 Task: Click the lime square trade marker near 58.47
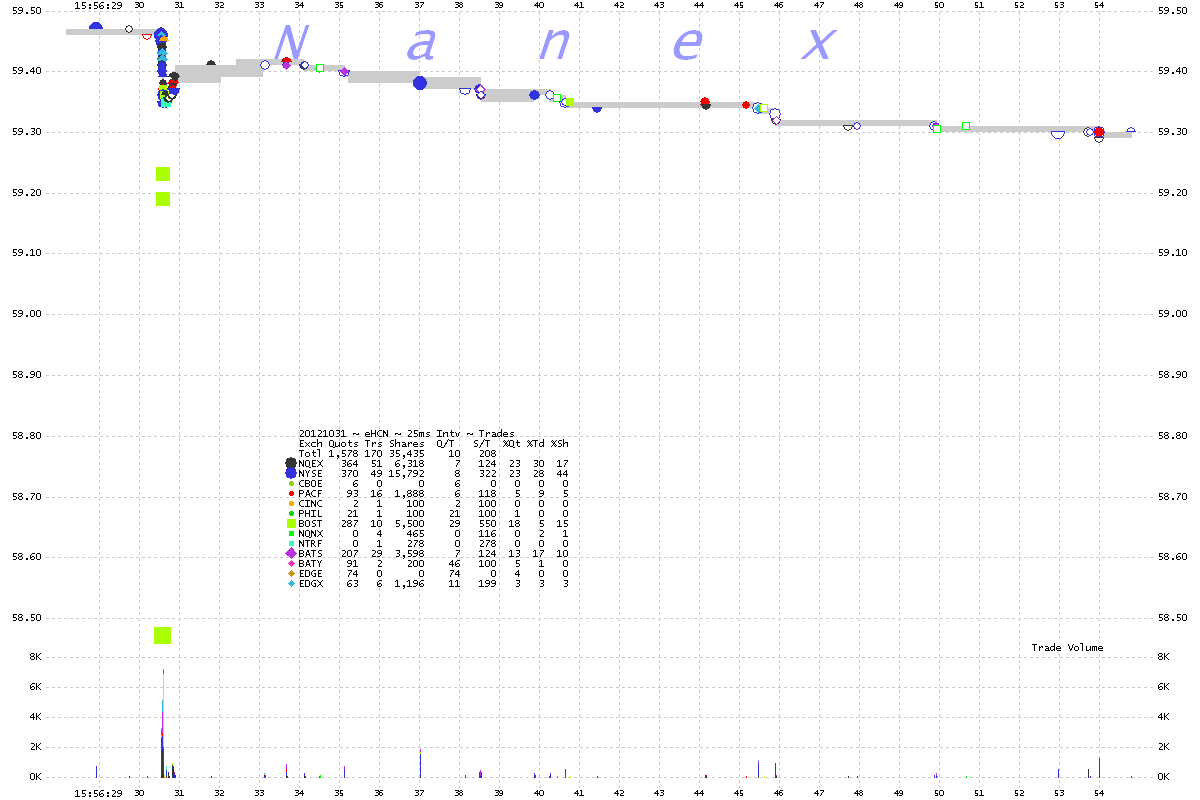click(x=163, y=635)
